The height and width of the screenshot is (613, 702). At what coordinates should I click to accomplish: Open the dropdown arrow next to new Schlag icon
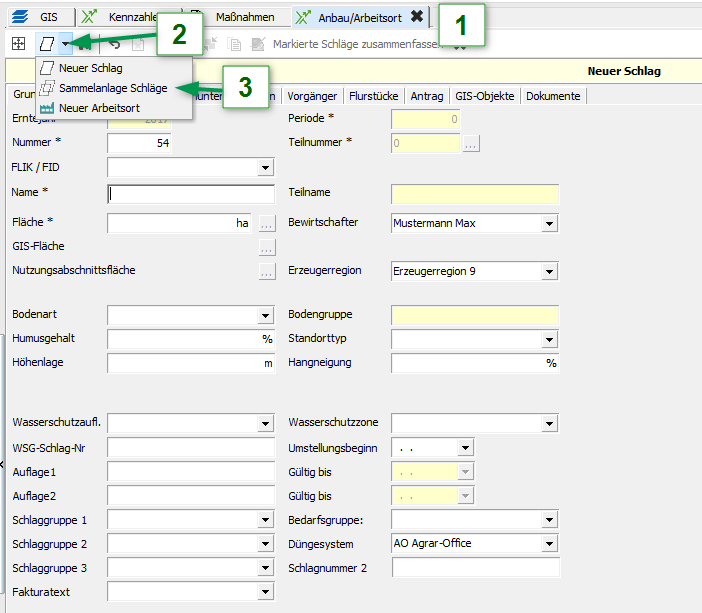(65, 44)
